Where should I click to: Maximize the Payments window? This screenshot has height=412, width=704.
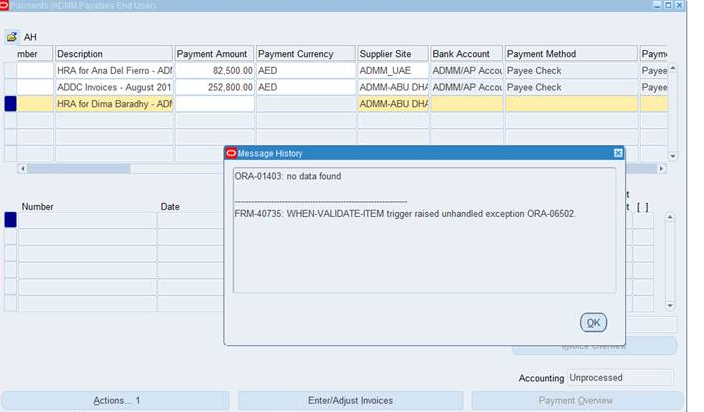click(x=668, y=5)
